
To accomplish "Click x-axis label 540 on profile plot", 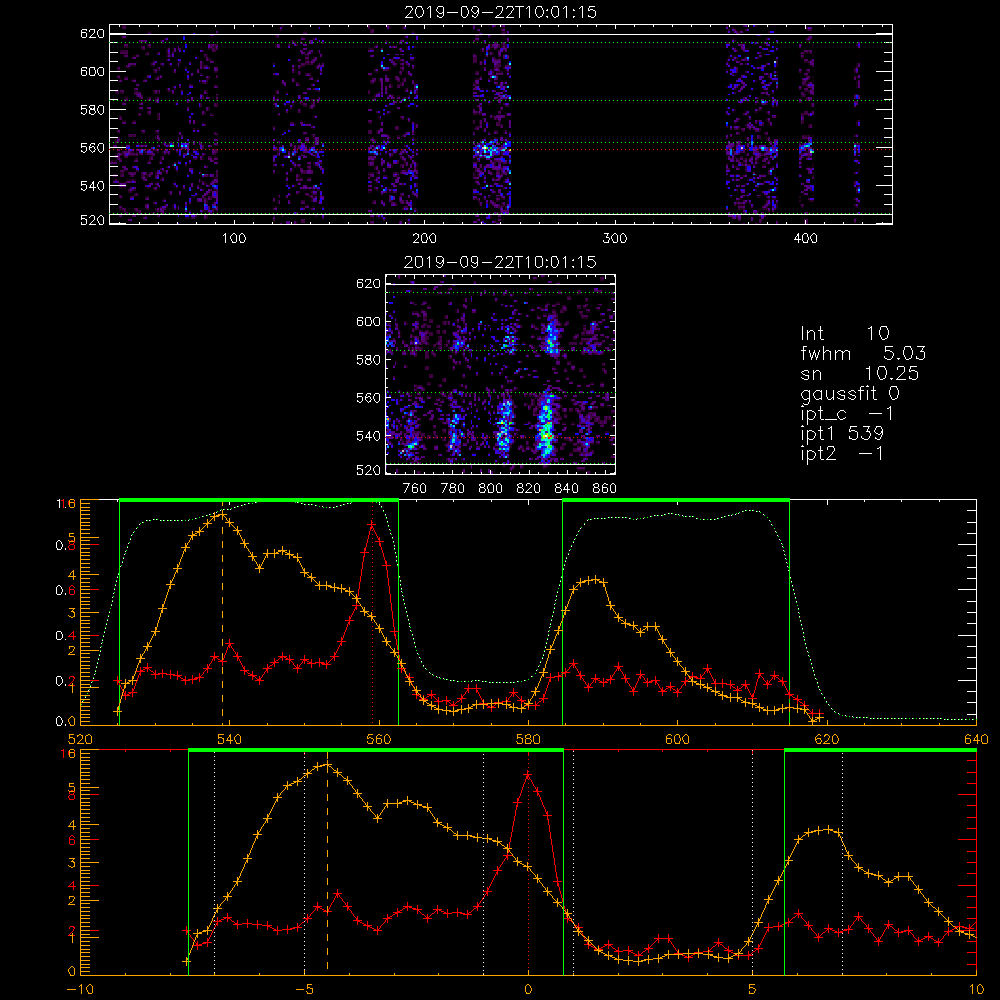I will (230, 739).
